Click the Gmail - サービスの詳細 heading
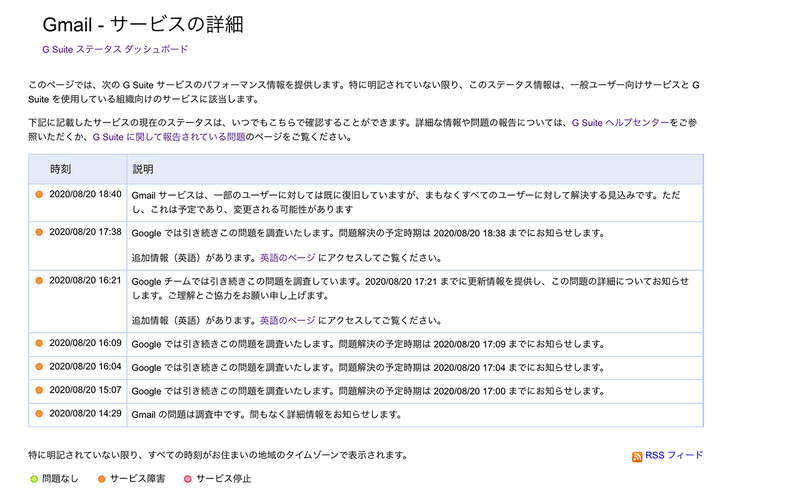Viewport: 800px width, 504px height. point(143,24)
